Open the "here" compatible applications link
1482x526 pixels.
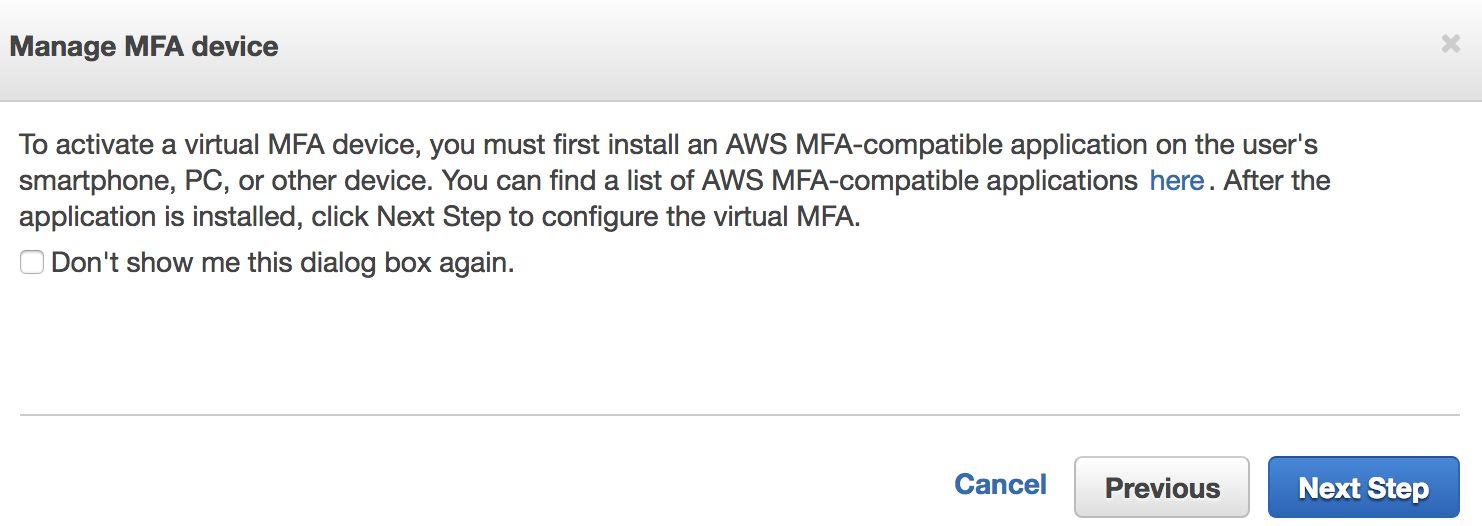point(1176,181)
